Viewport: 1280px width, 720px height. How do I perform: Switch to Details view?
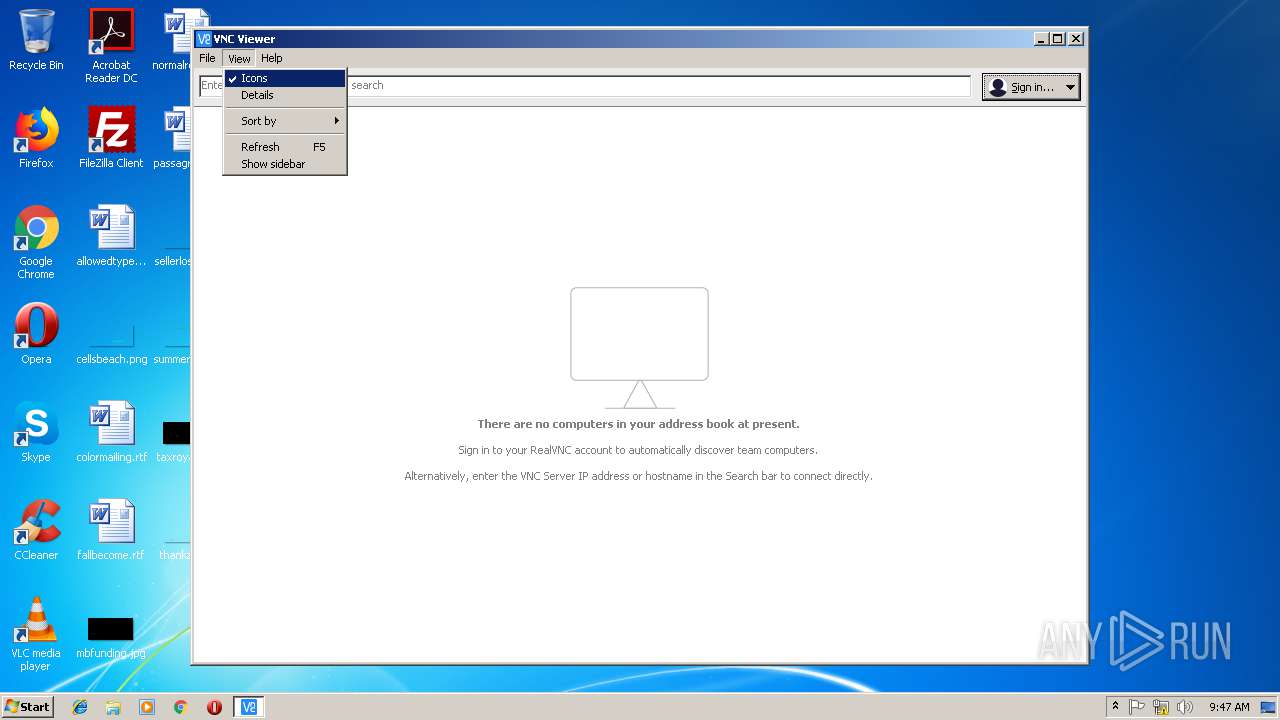click(285, 95)
